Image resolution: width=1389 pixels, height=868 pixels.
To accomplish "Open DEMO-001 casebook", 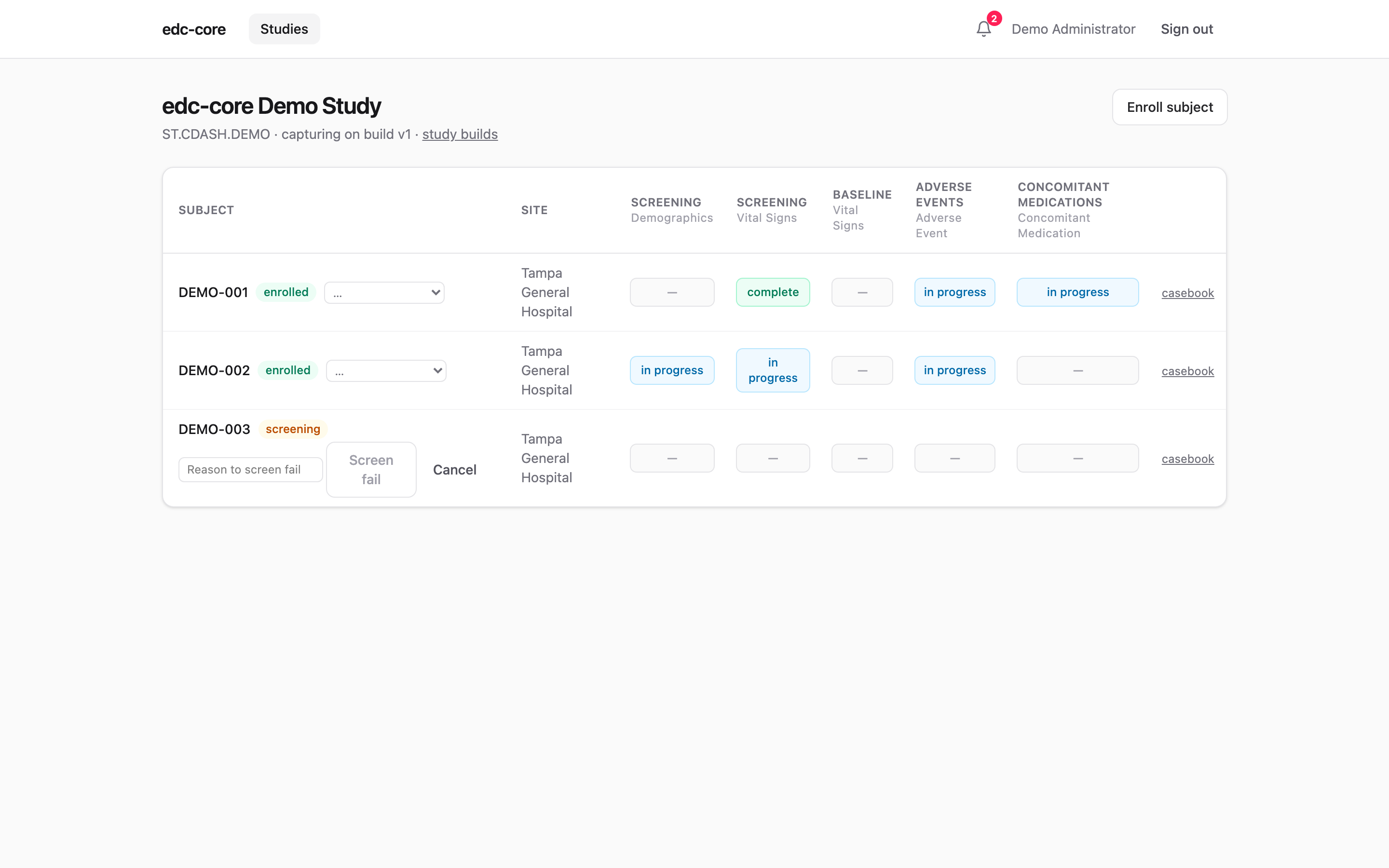I will point(1187,293).
